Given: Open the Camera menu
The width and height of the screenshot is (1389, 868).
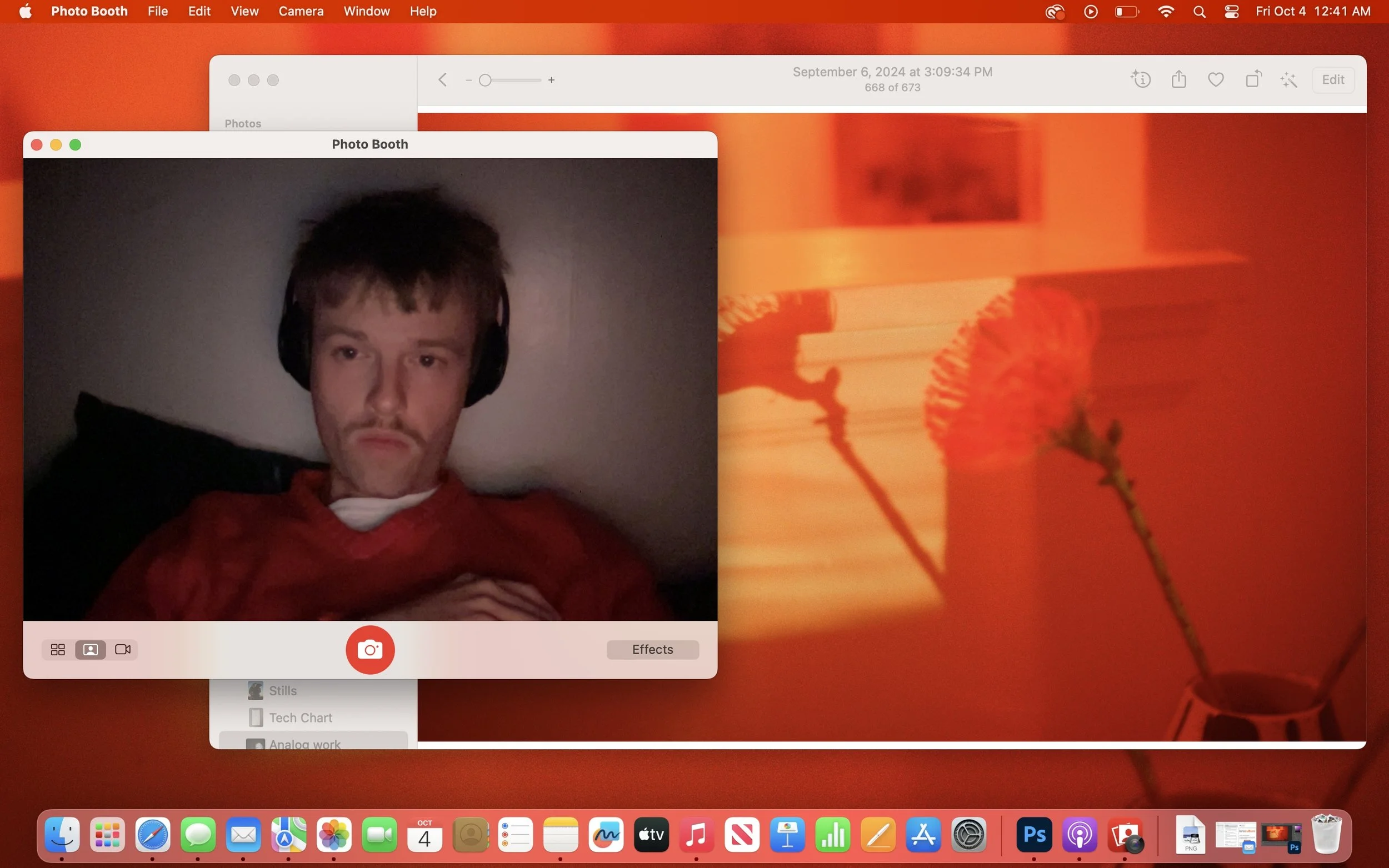Looking at the screenshot, I should (x=301, y=12).
